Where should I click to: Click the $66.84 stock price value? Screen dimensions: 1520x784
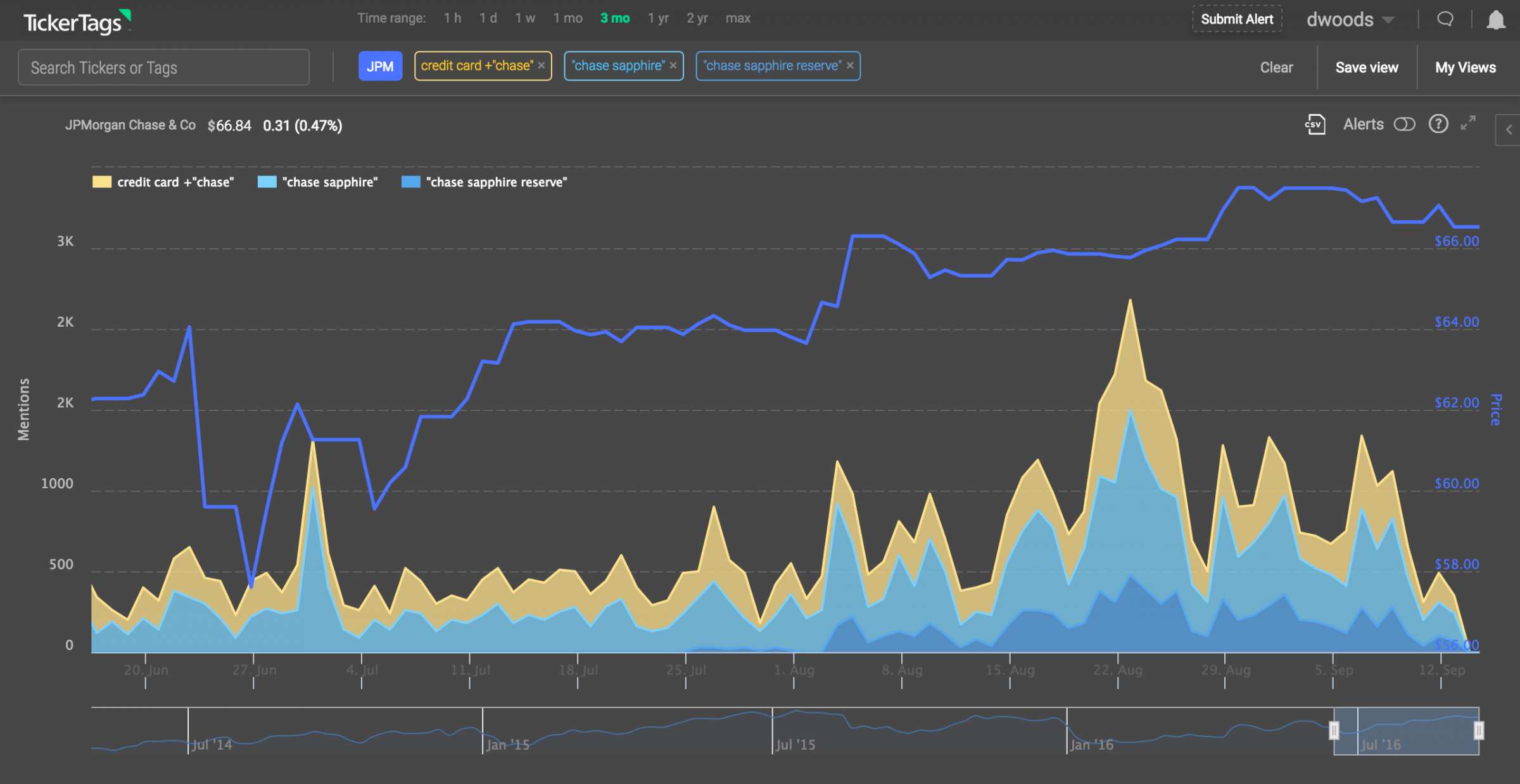[x=229, y=125]
